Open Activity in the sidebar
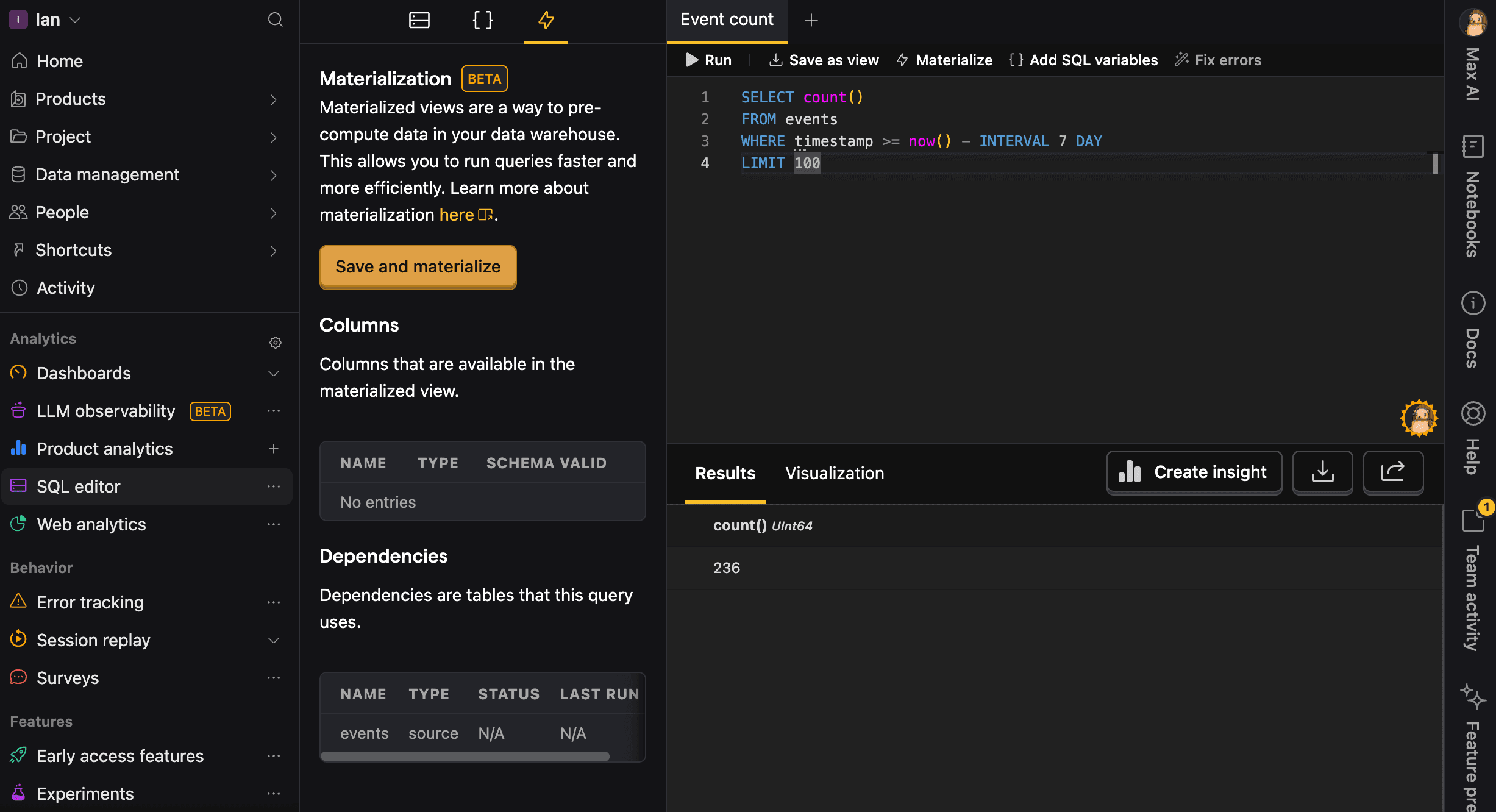Image resolution: width=1496 pixels, height=812 pixels. (65, 288)
